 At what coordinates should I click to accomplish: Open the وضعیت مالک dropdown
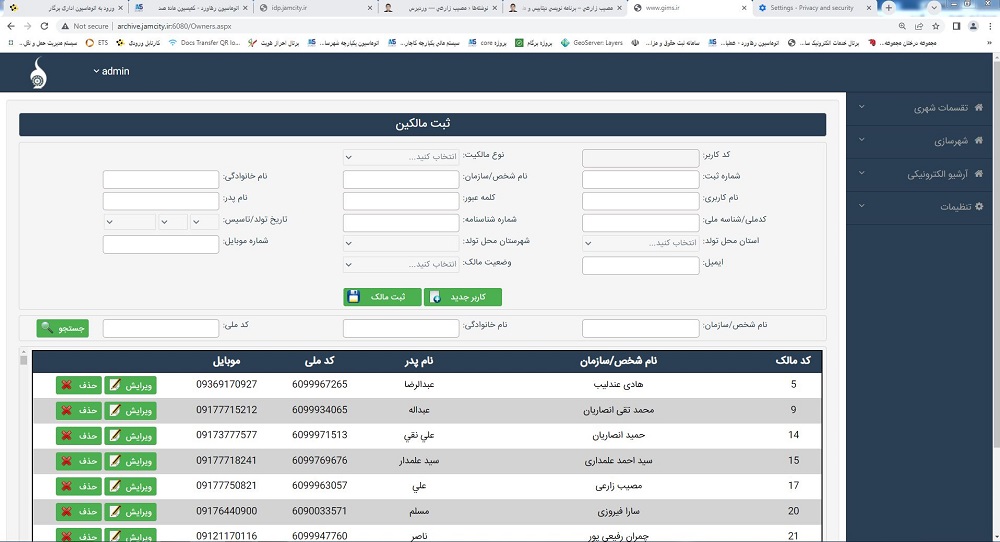coord(401,264)
